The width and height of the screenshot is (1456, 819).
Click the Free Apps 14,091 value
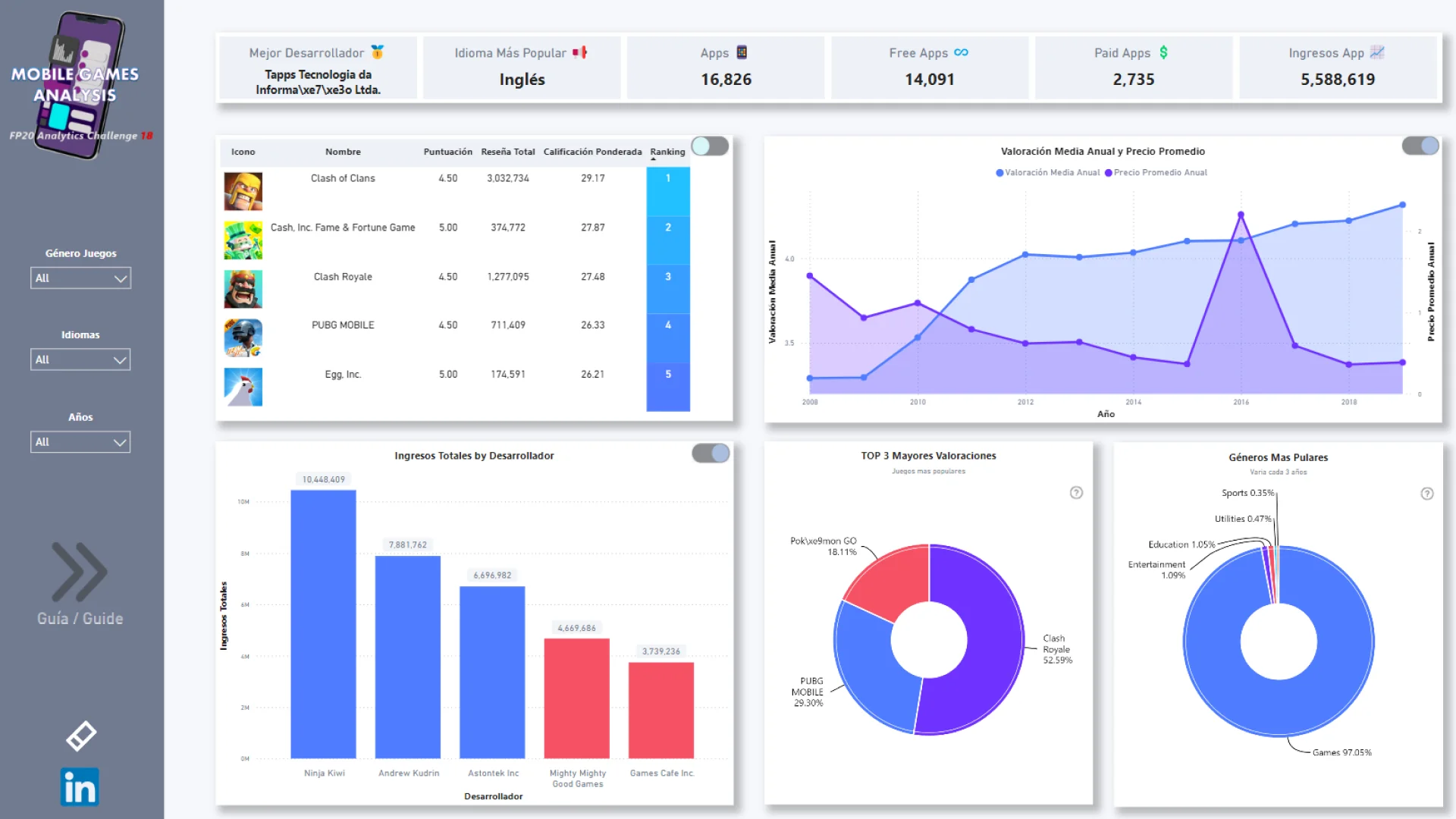[929, 79]
